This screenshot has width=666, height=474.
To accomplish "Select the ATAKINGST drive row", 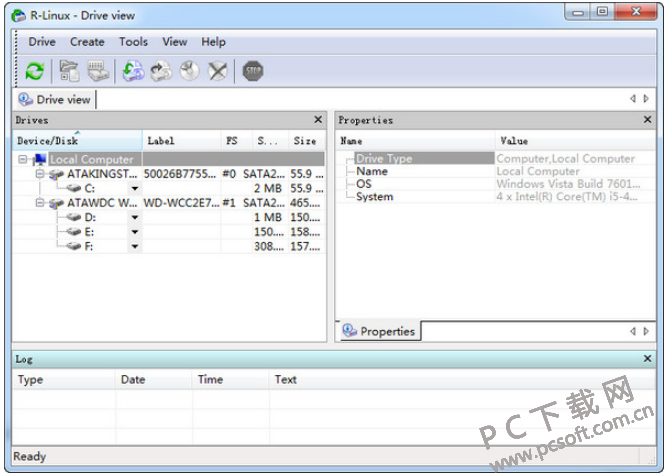I will (169, 174).
